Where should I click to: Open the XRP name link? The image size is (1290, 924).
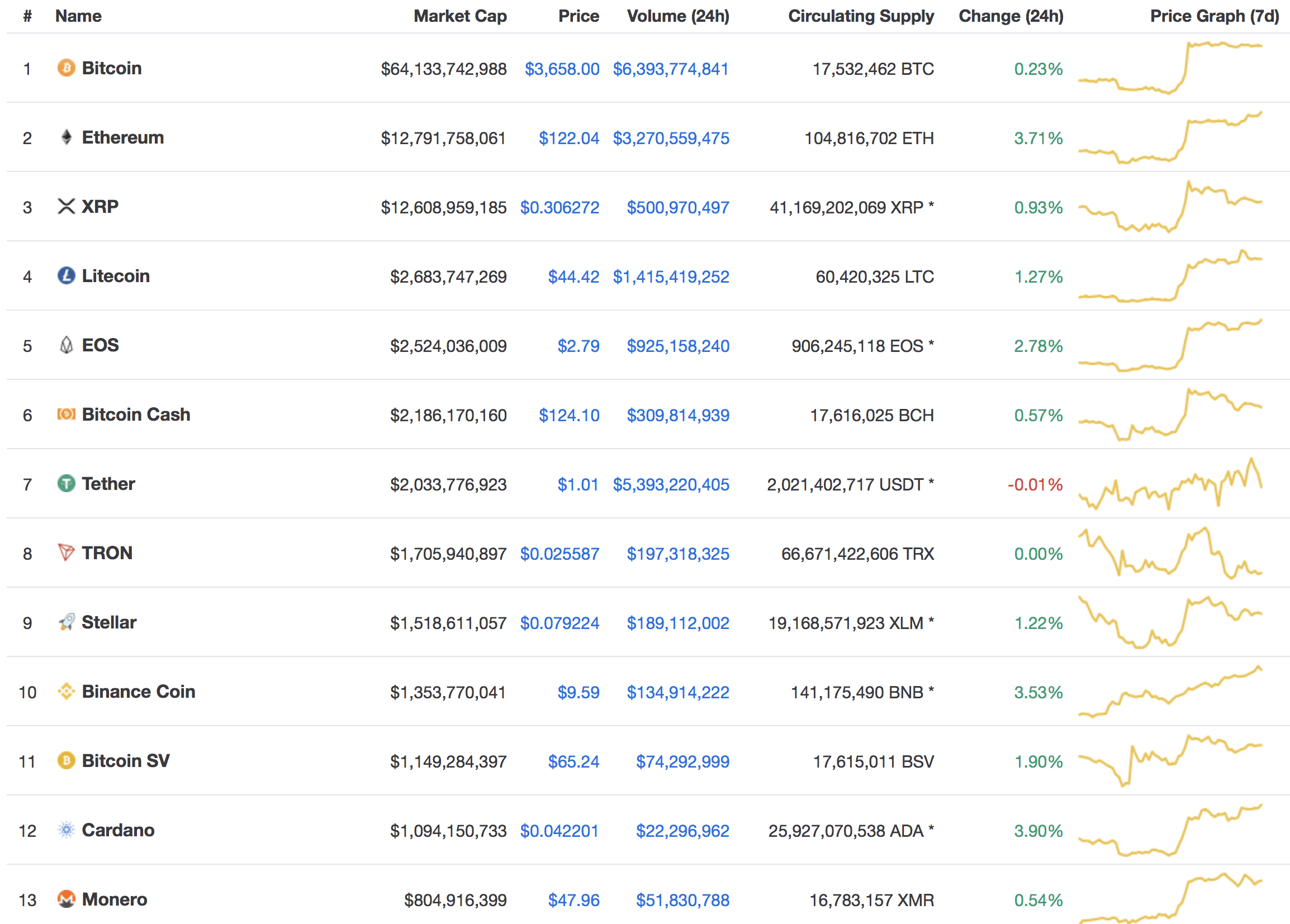(100, 206)
